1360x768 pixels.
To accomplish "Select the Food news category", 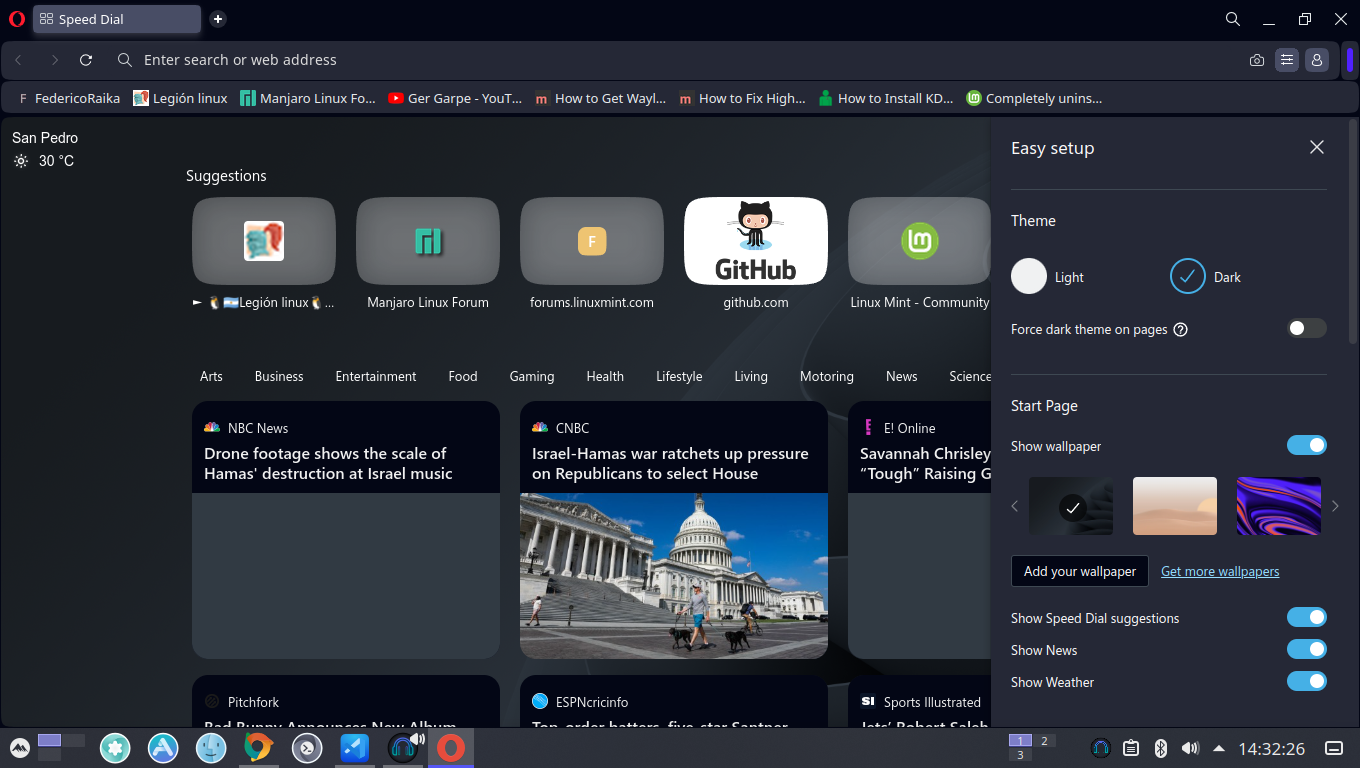I will [463, 376].
